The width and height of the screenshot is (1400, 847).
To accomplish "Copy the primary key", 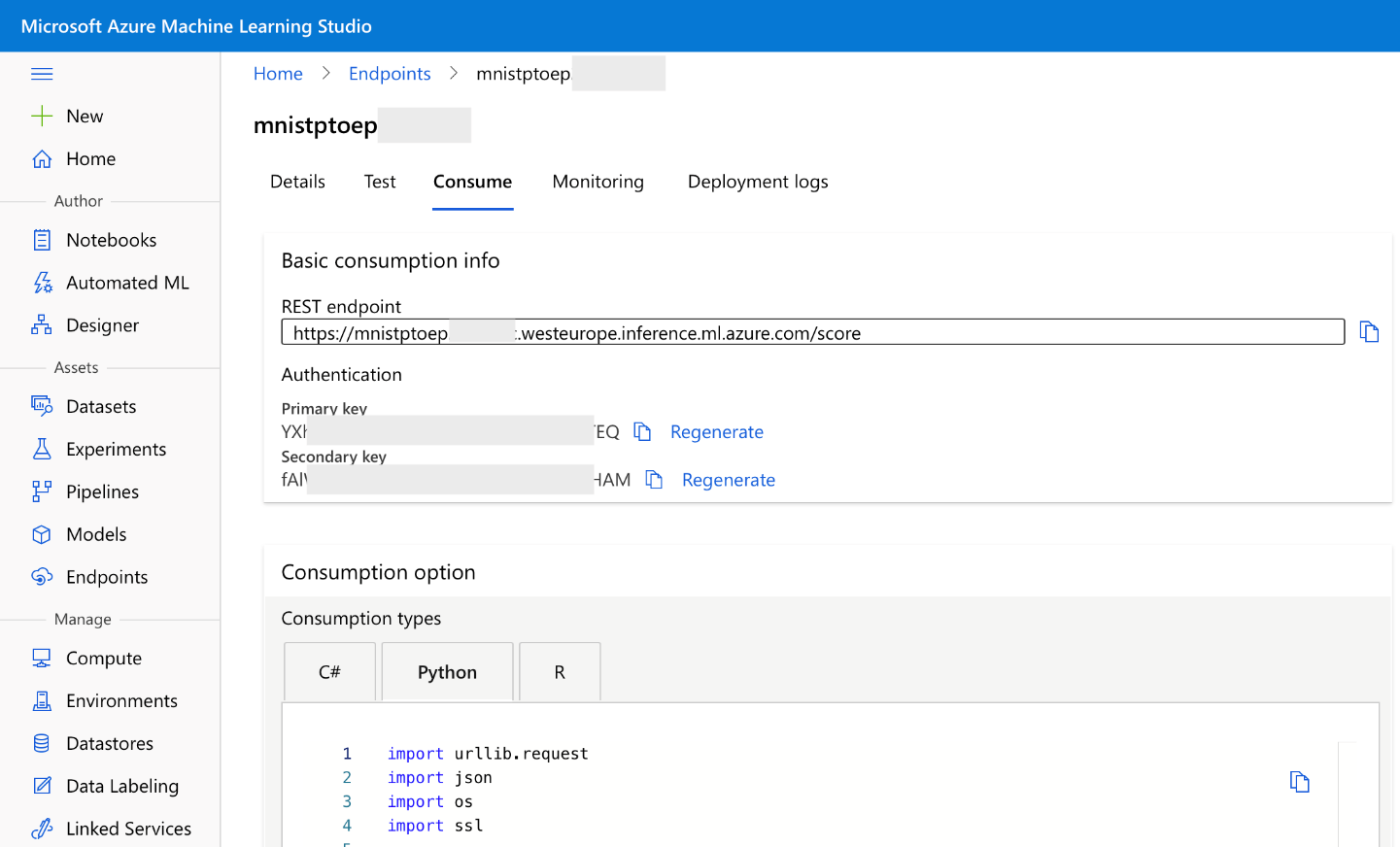I will [x=642, y=431].
